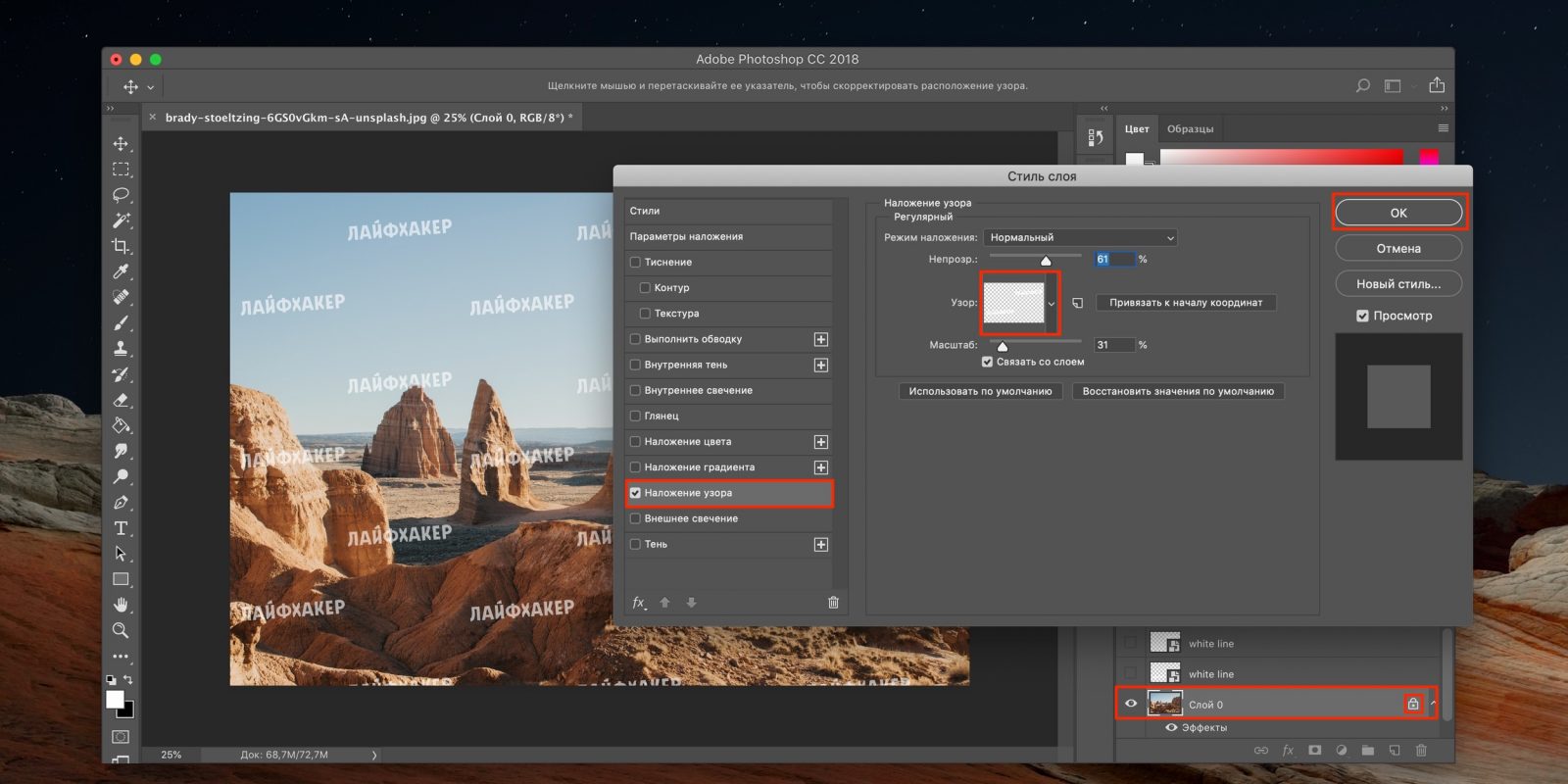Switch to the Образцы tab
Image resolution: width=1568 pixels, height=784 pixels.
click(x=1190, y=129)
